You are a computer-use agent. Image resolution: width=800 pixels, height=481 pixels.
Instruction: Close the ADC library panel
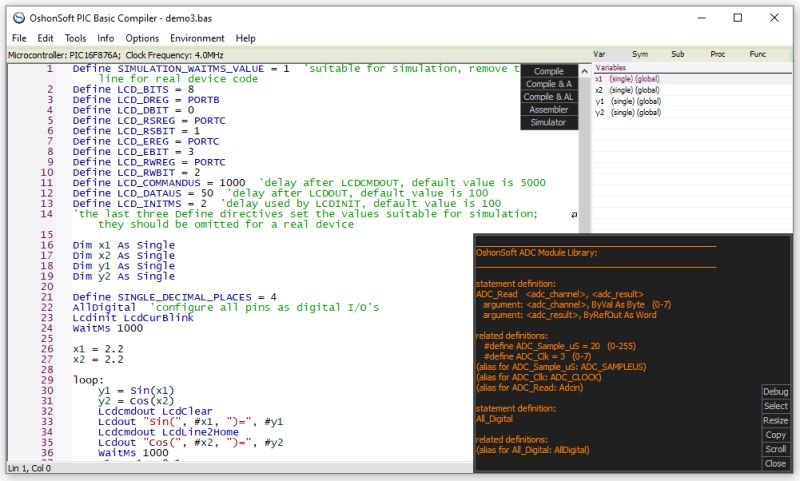pos(776,464)
